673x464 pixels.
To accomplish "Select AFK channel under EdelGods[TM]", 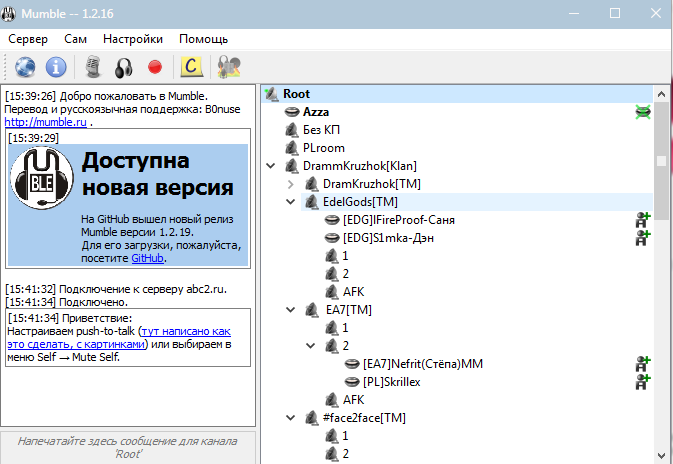I will tap(353, 292).
